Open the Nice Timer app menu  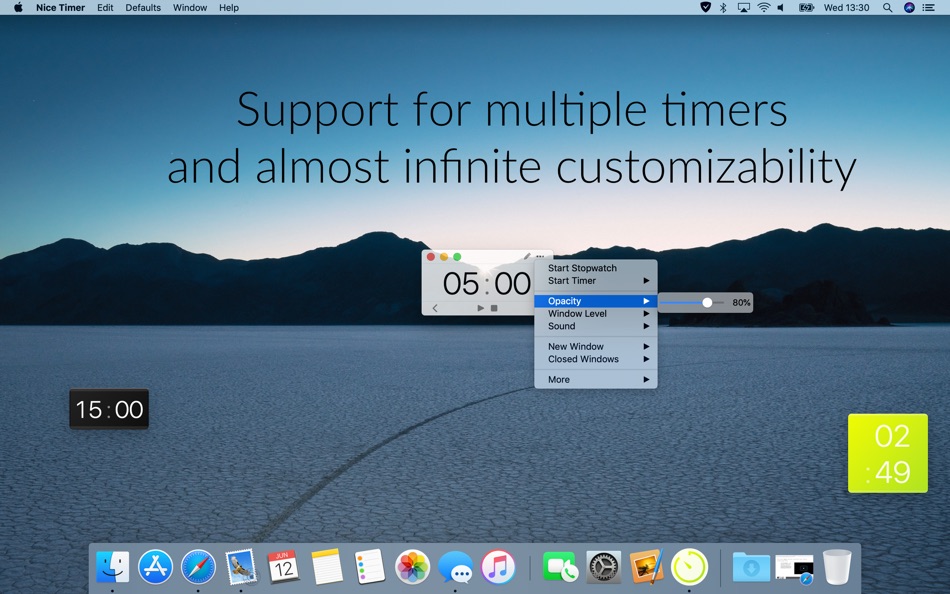coord(60,8)
